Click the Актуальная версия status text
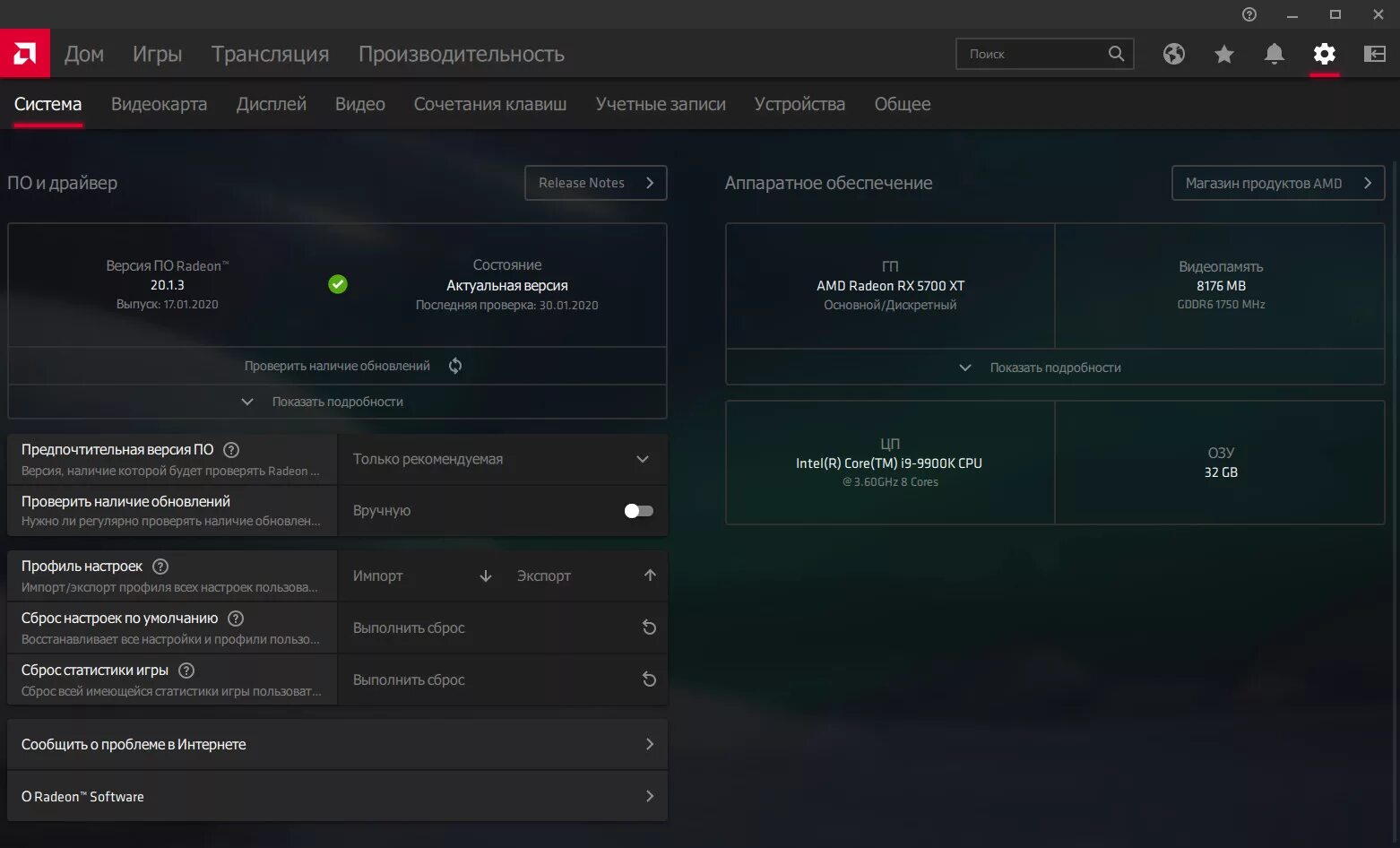 pos(507,286)
